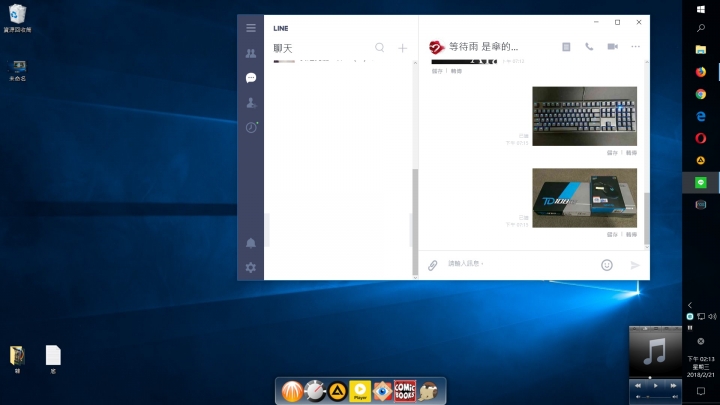Start a video call with this contact
Viewport: 720px width, 405px height.
click(613, 46)
